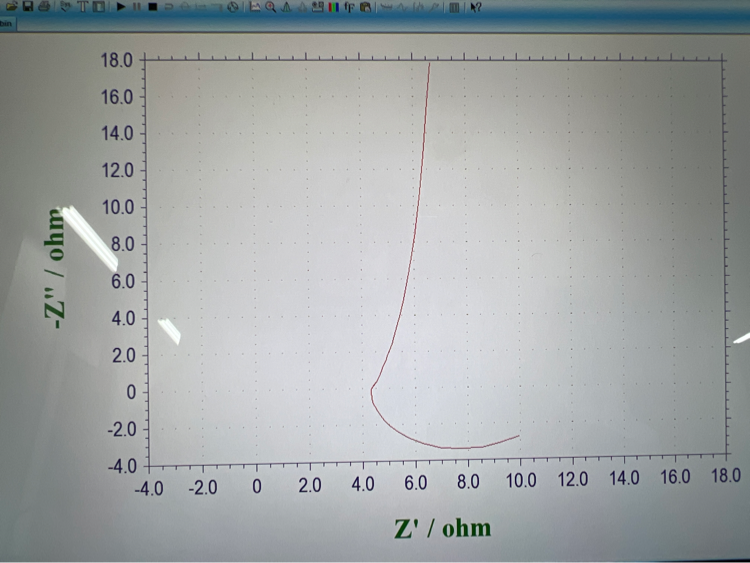Open the font settings 'fF' icon
The image size is (750, 563).
(349, 7)
